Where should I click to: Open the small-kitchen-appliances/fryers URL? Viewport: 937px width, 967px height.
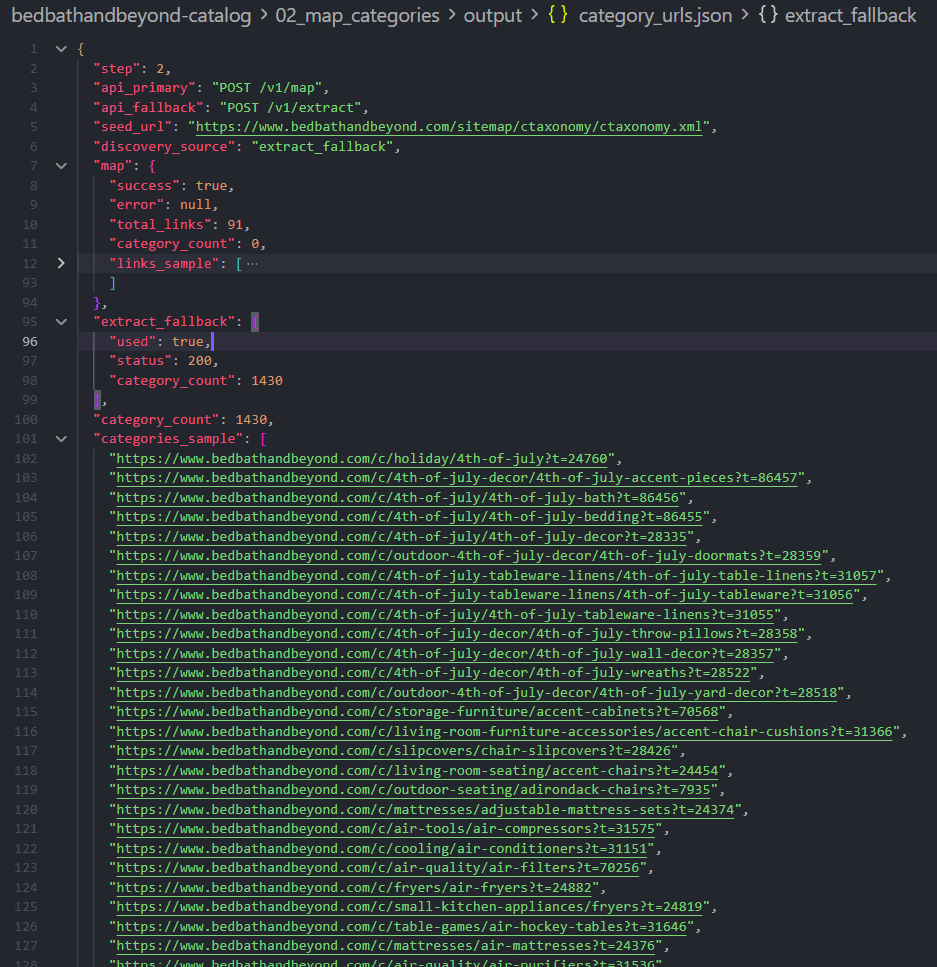pyautogui.click(x=409, y=907)
